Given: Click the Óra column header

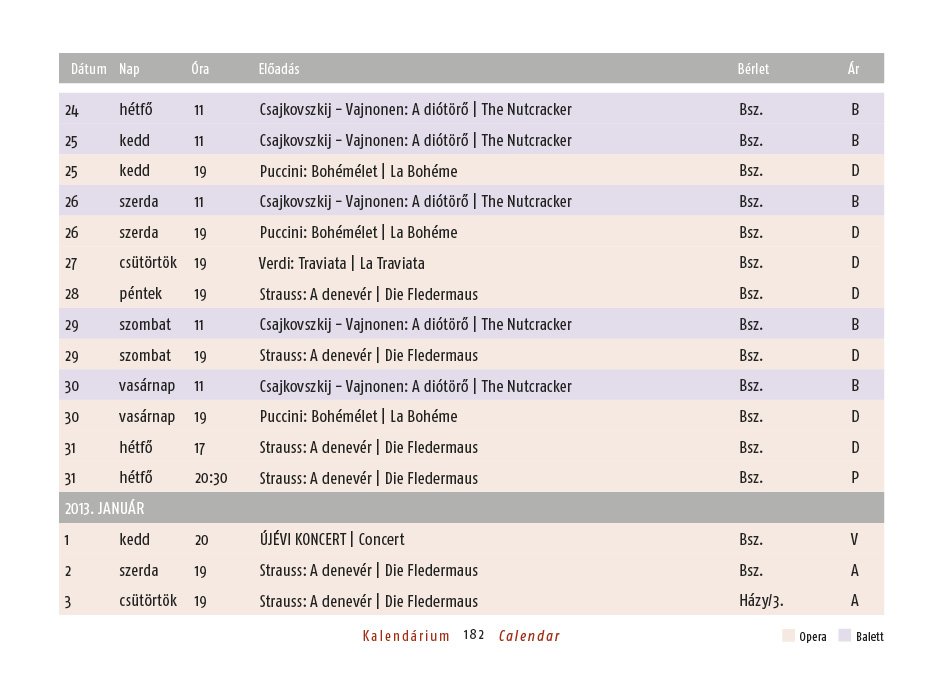Looking at the screenshot, I should point(200,69).
